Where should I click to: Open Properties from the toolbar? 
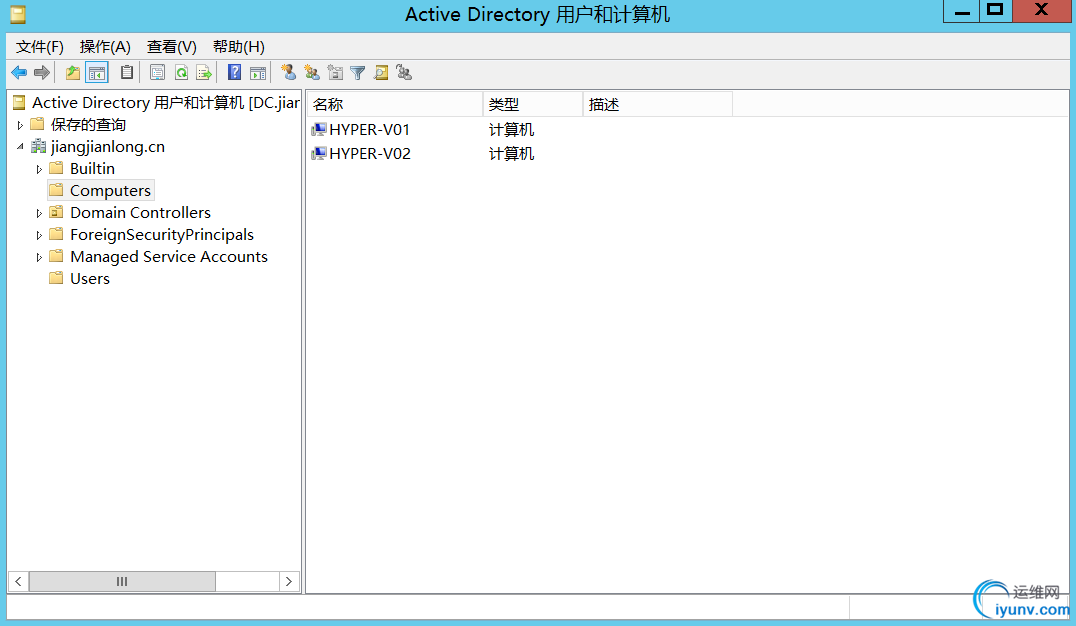(x=157, y=72)
